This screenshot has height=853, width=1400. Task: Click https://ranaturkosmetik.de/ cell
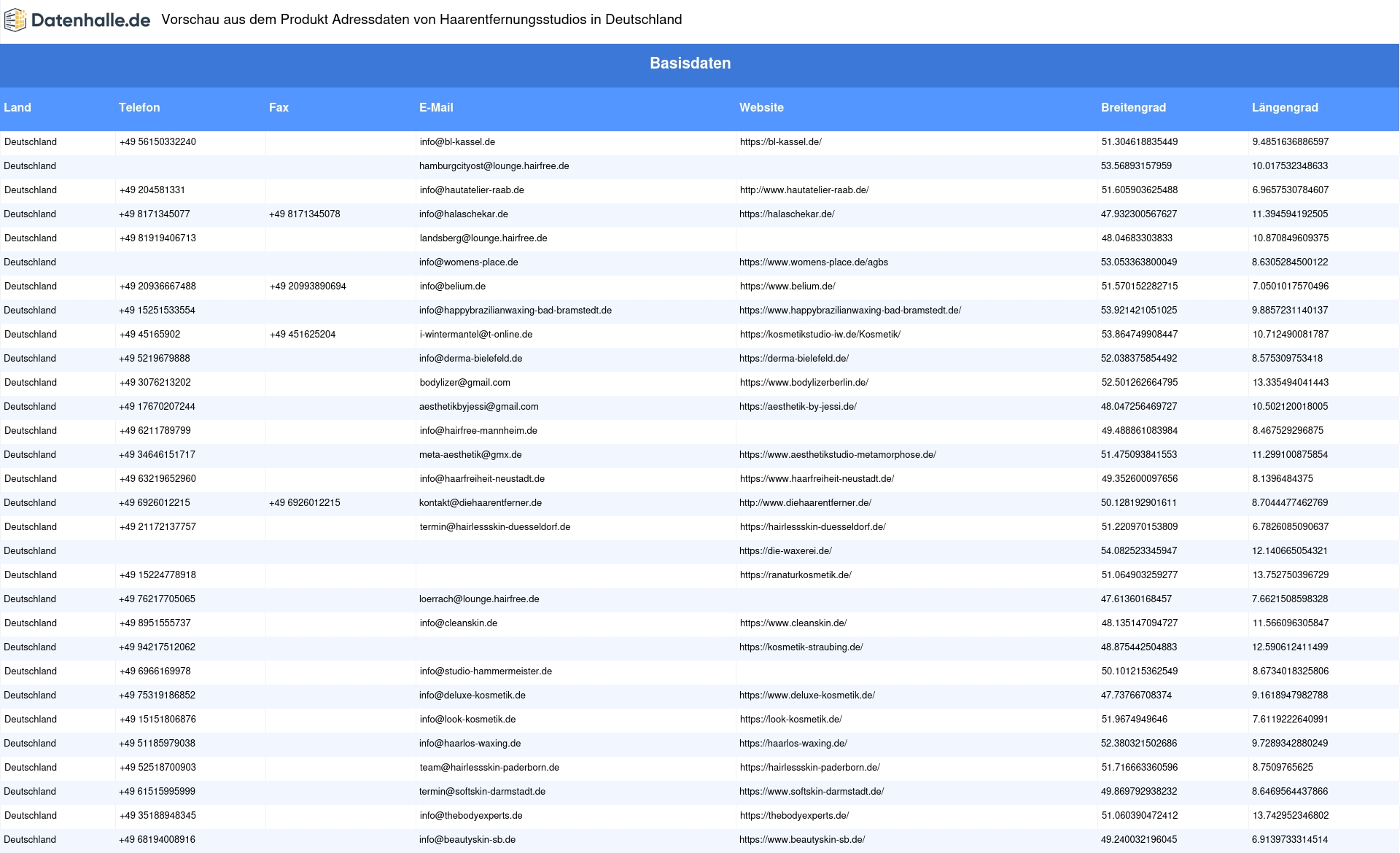(796, 575)
